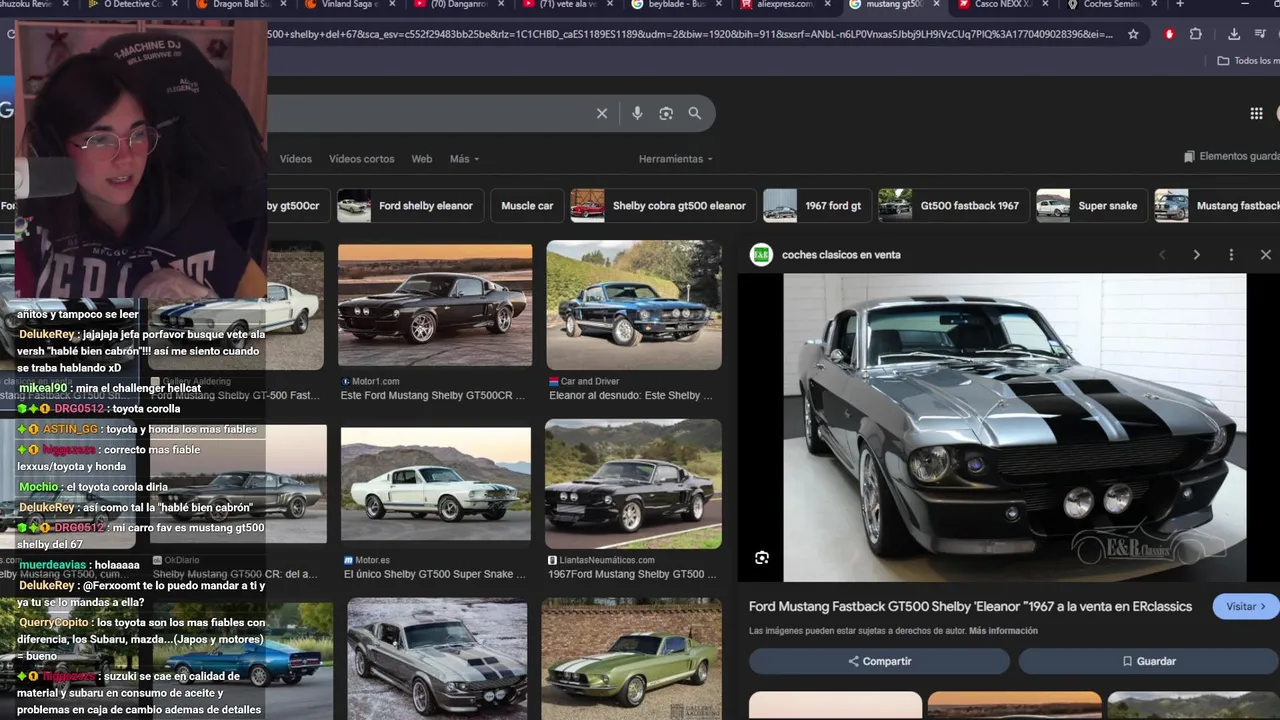Image resolution: width=1280 pixels, height=720 pixels.
Task: Open the Todos los marcadores bookmarks folder
Action: [1248, 61]
